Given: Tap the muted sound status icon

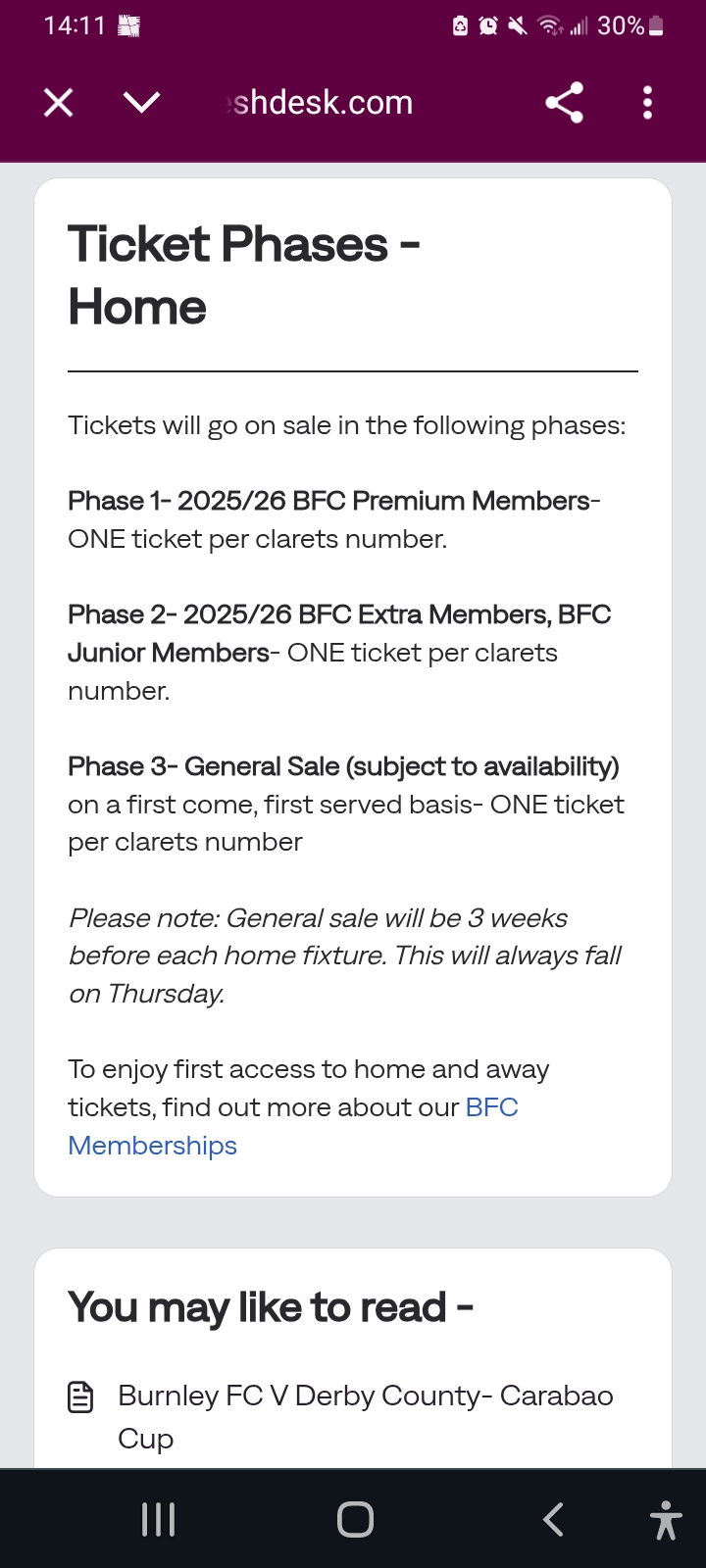Looking at the screenshot, I should click(x=517, y=26).
